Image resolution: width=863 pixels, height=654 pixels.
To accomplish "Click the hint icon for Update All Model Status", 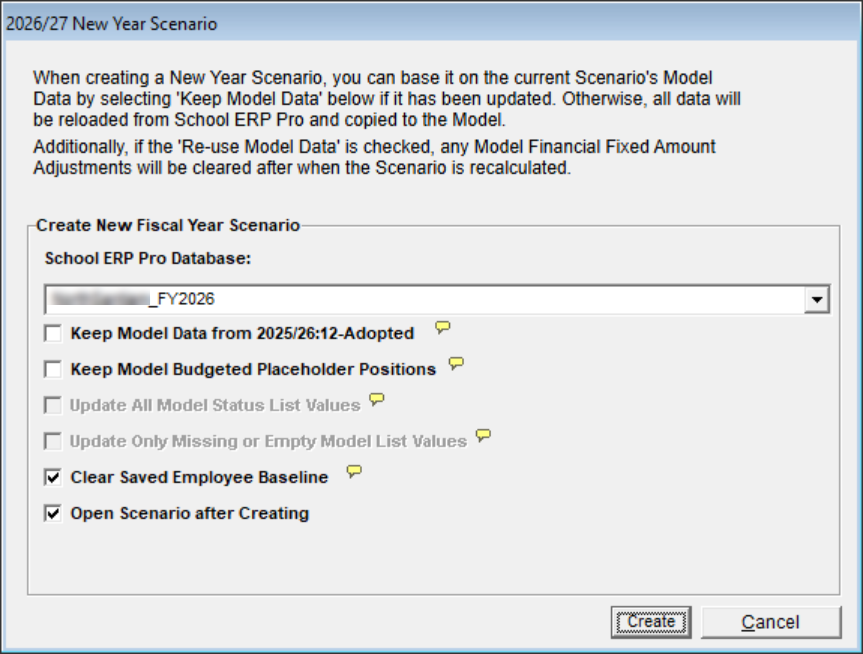I will tap(377, 400).
